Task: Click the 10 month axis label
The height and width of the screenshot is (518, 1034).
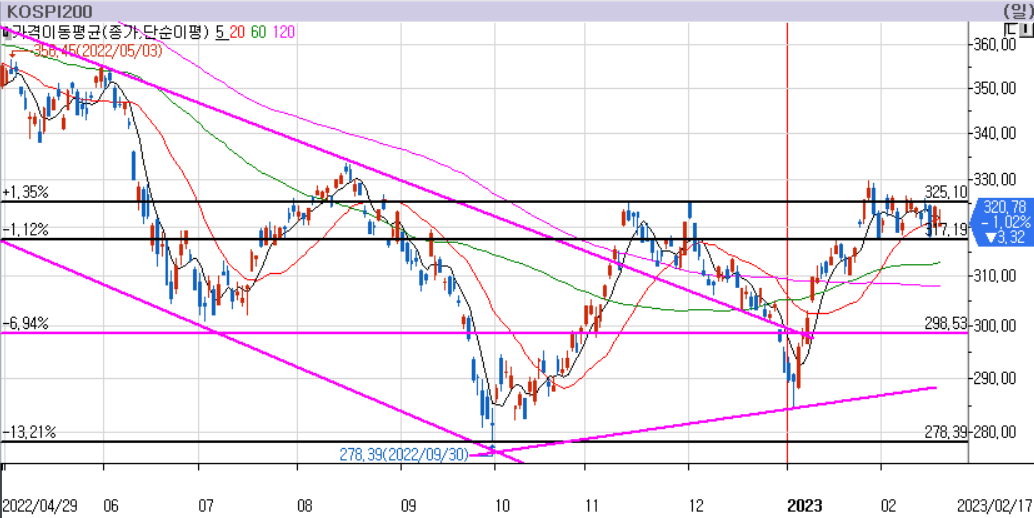Action: click(502, 506)
